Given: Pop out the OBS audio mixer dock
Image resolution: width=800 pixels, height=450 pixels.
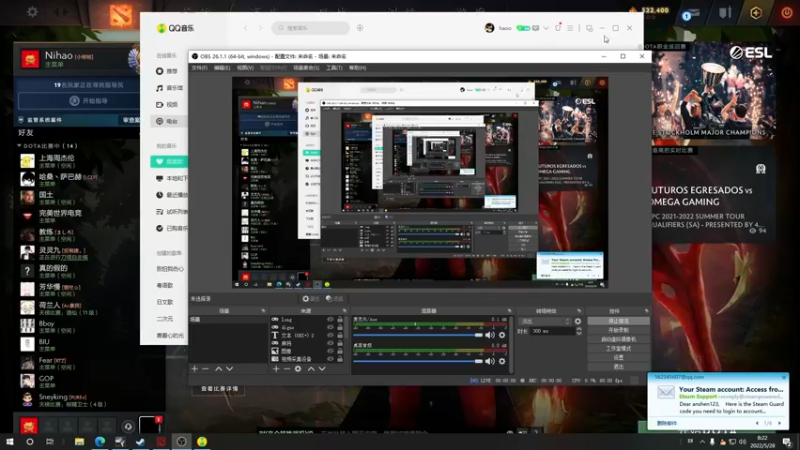Looking at the screenshot, I should pos(509,311).
